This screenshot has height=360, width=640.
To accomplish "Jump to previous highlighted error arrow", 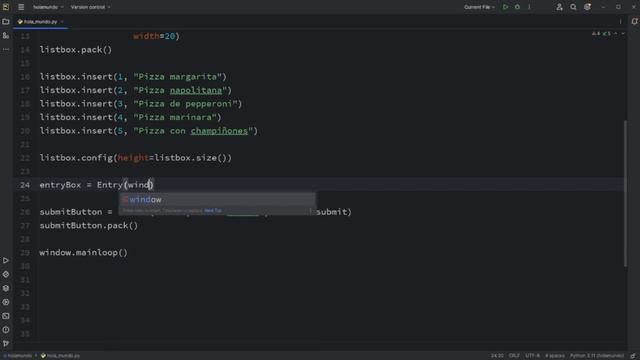I will [616, 33].
